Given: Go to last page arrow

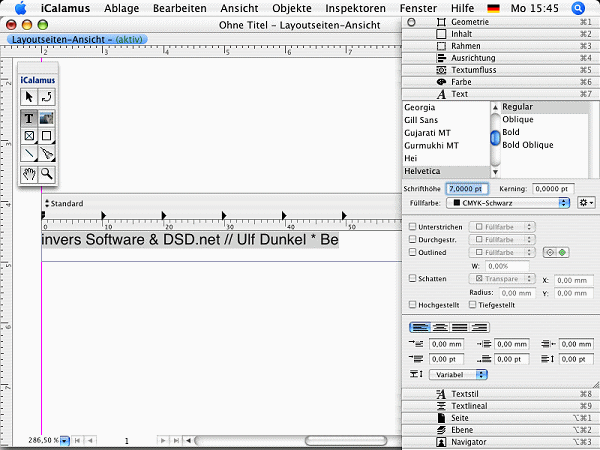Looking at the screenshot, I should [x=176, y=440].
